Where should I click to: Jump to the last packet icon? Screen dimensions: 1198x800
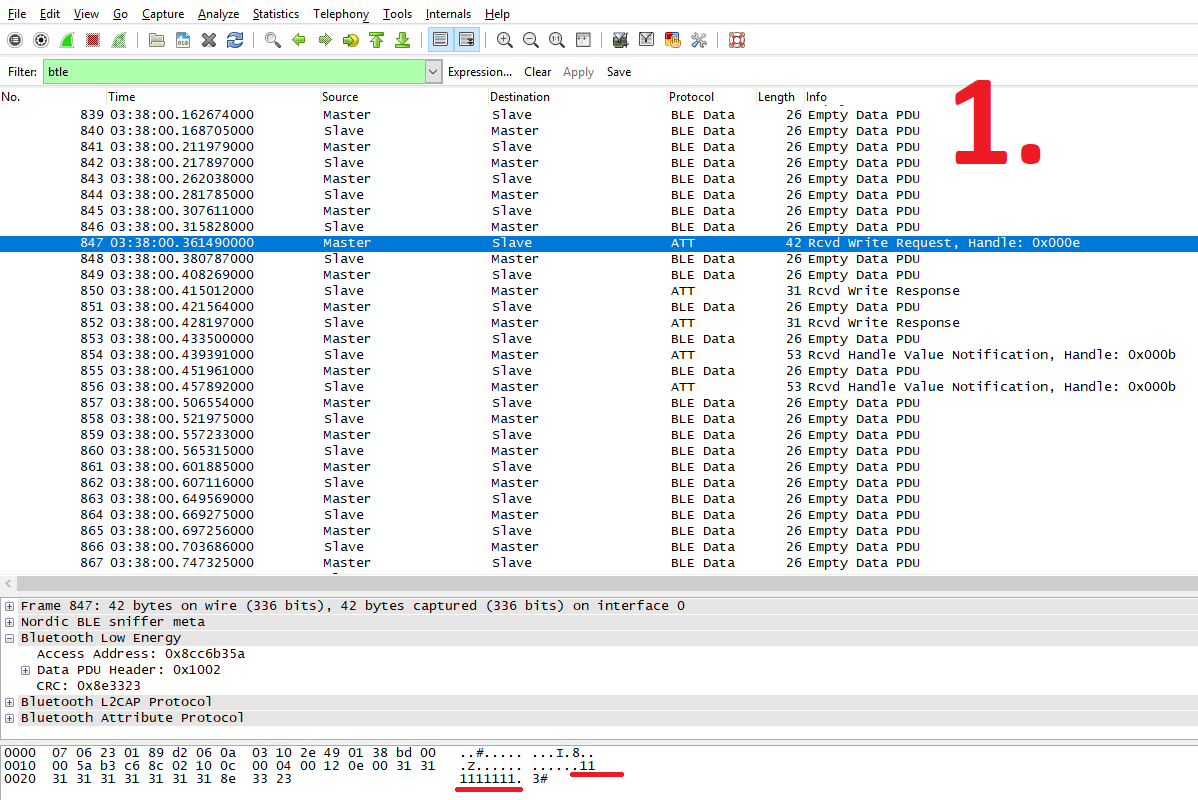click(403, 40)
